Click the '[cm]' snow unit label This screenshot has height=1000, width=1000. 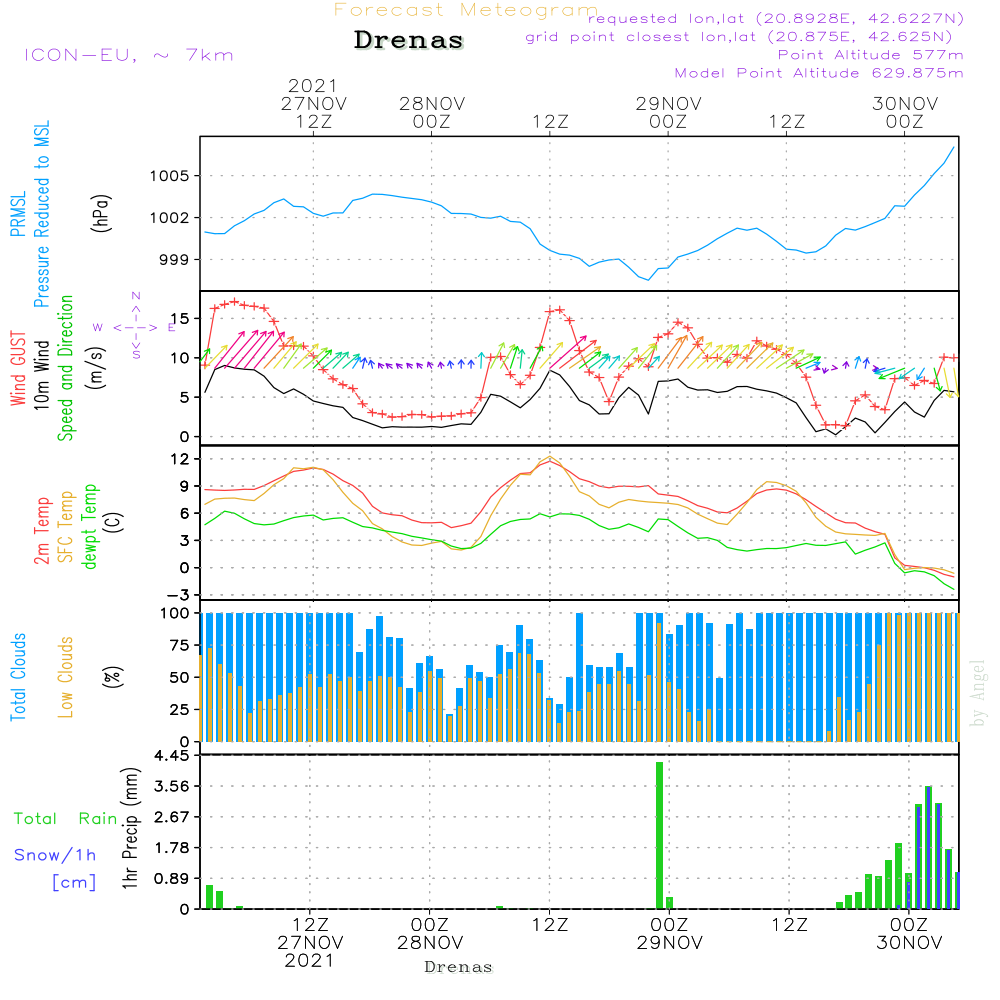point(75,883)
